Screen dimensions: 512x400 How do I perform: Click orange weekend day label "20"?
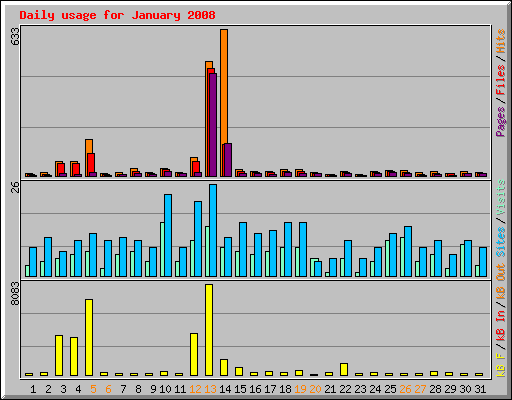(315, 389)
